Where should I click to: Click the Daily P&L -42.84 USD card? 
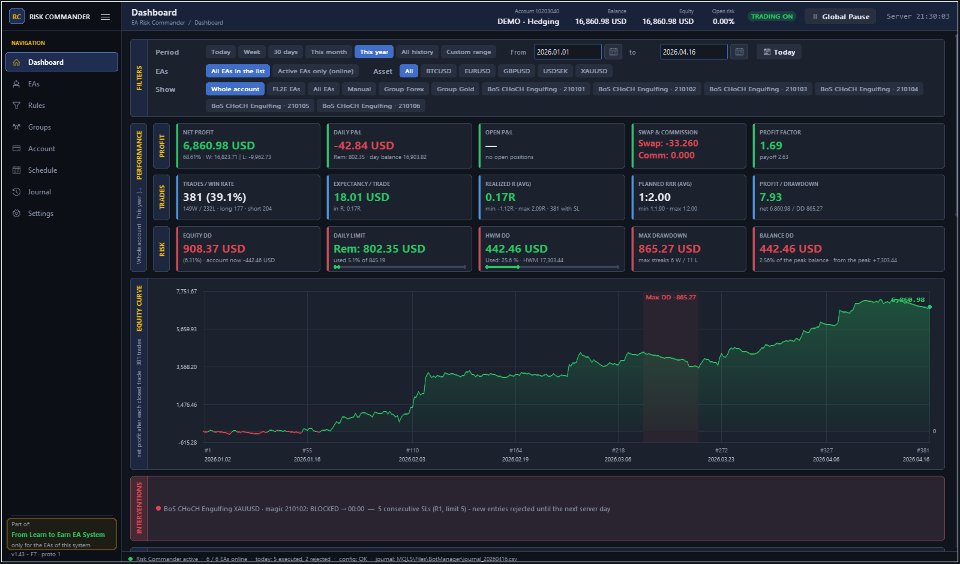pyautogui.click(x=400, y=146)
